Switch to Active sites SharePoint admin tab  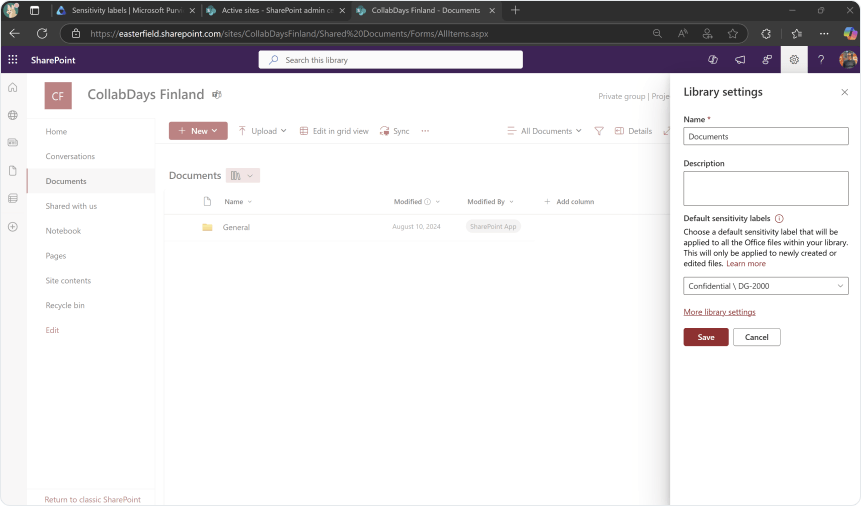click(276, 10)
